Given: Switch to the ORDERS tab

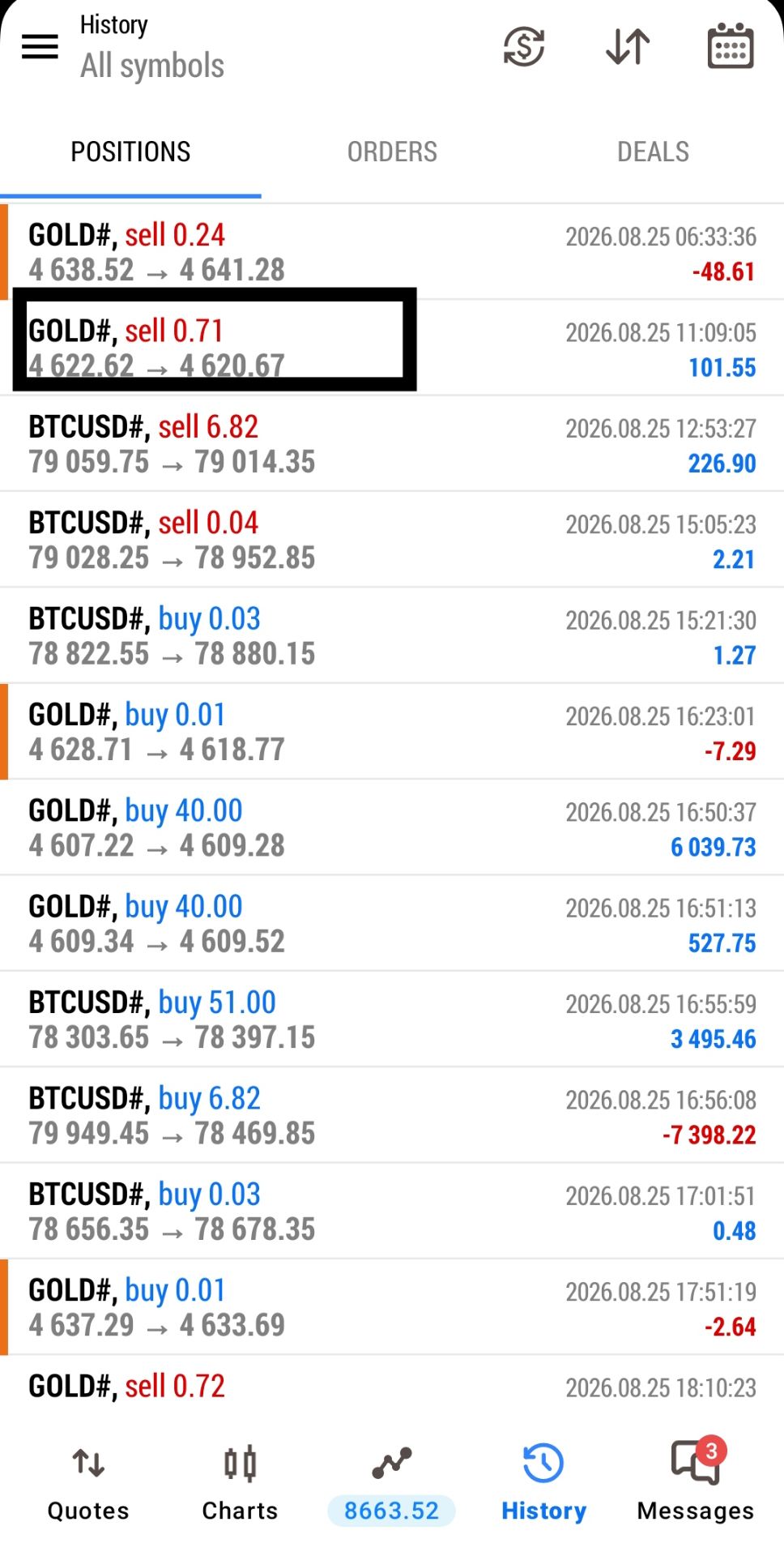Looking at the screenshot, I should click(392, 152).
